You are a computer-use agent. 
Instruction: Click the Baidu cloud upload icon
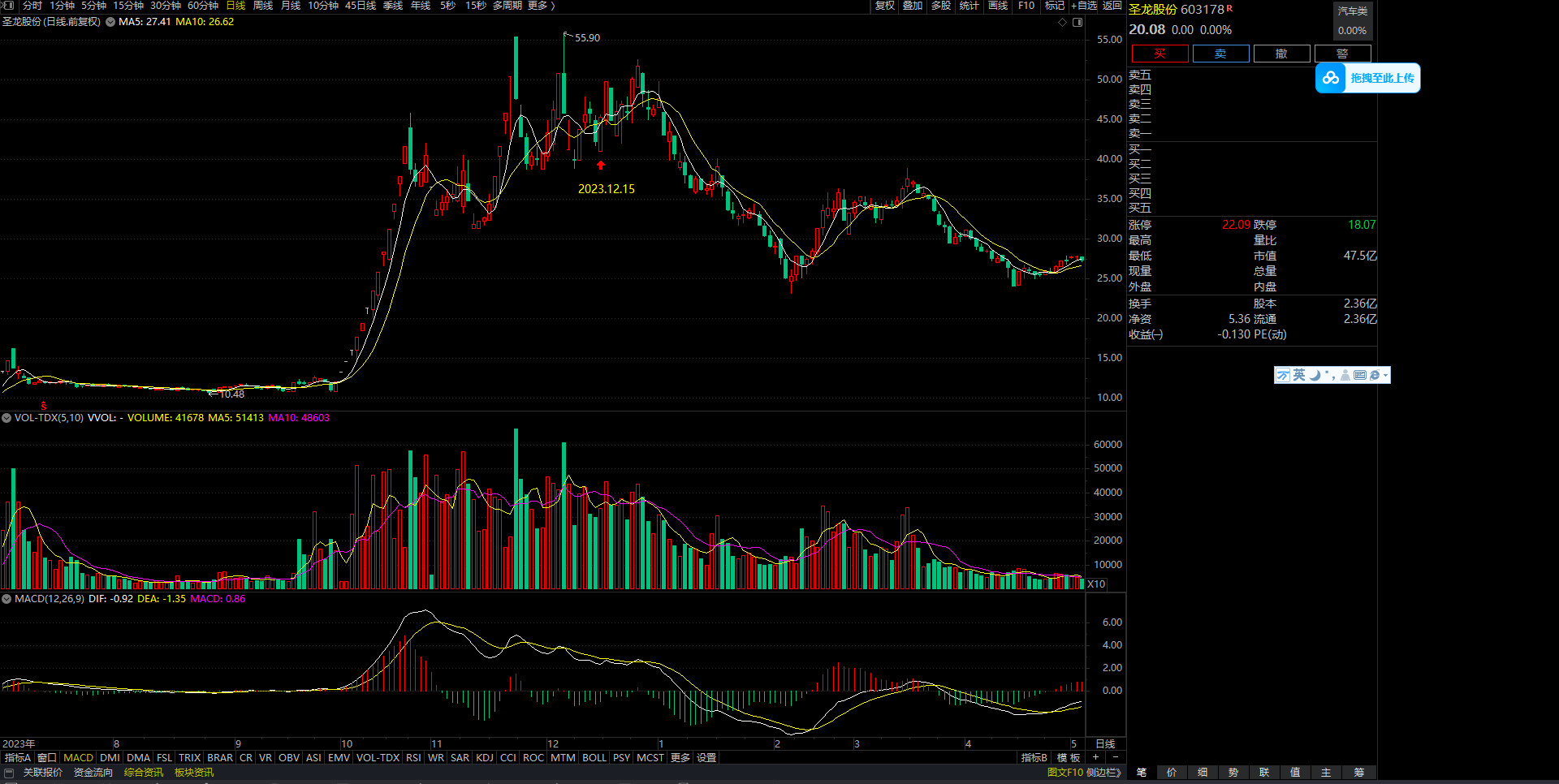[1331, 78]
